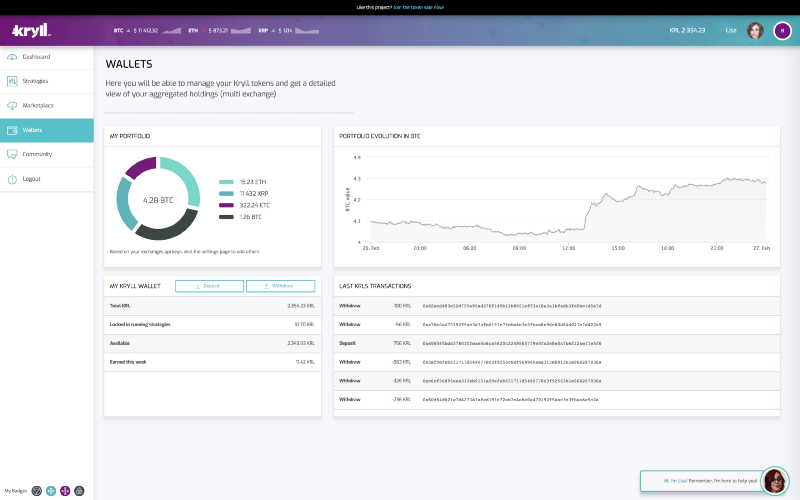Click the ETC purple legend swatch
This screenshot has height=500, width=800.
[x=226, y=206]
